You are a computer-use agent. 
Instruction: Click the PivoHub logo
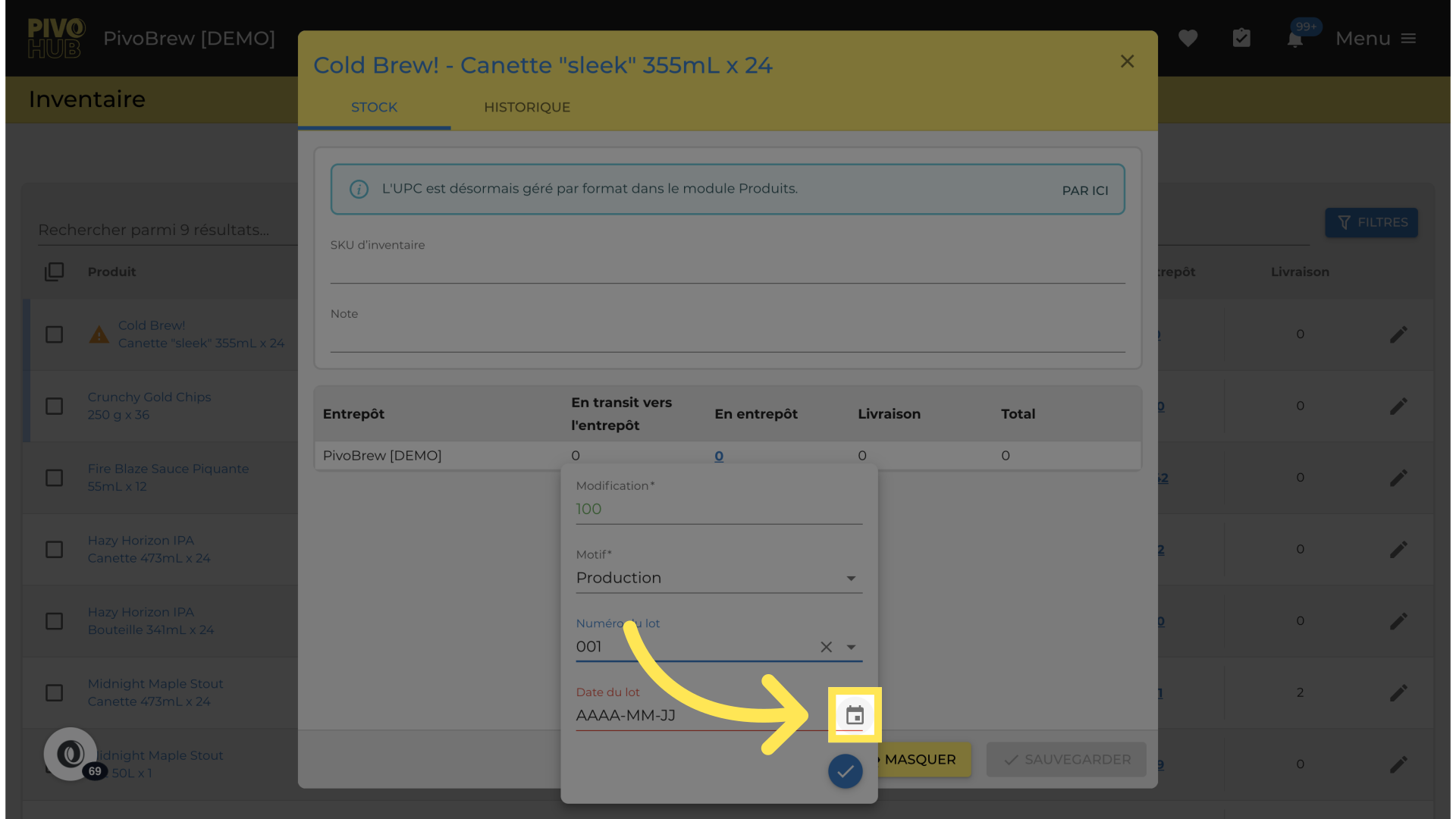click(x=55, y=38)
